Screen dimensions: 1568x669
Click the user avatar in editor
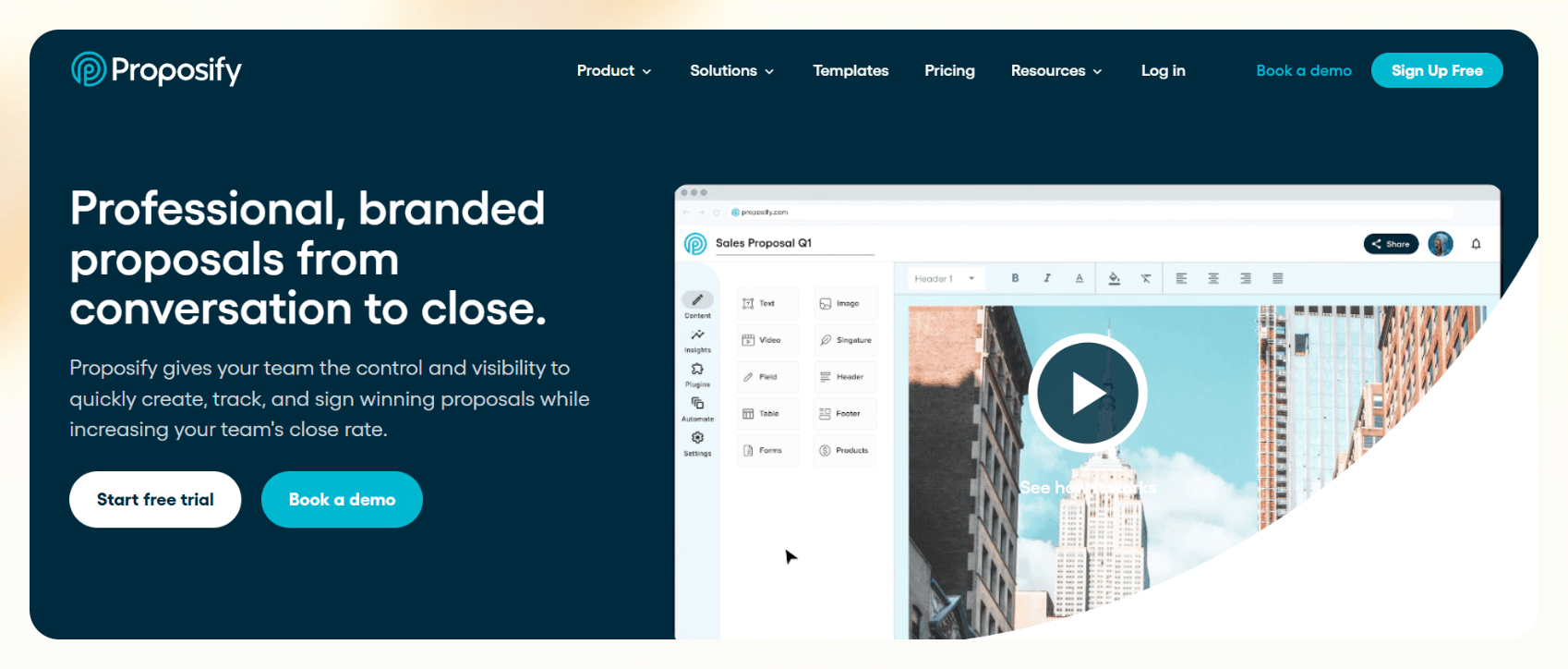1441,244
